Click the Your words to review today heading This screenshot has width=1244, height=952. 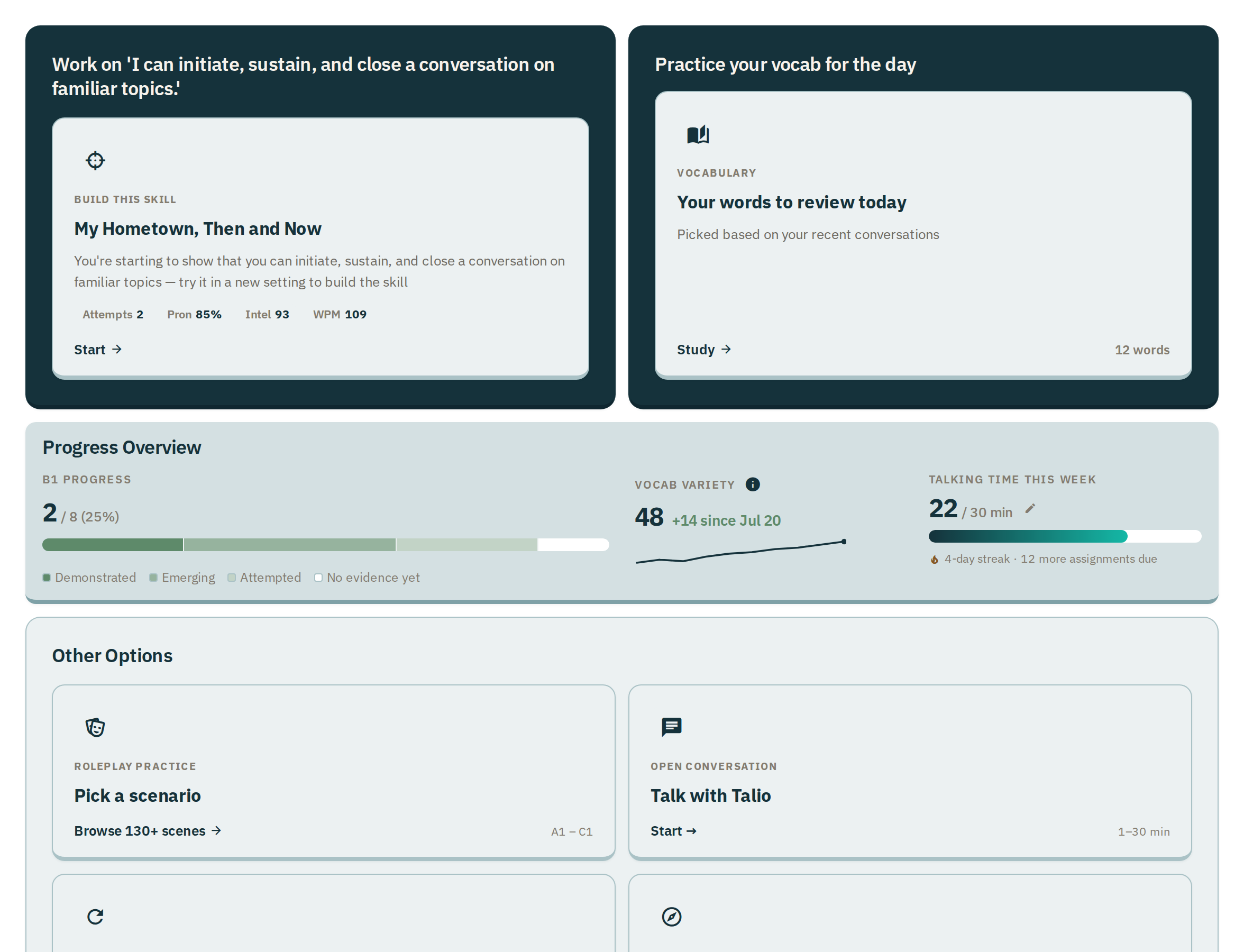click(x=791, y=202)
